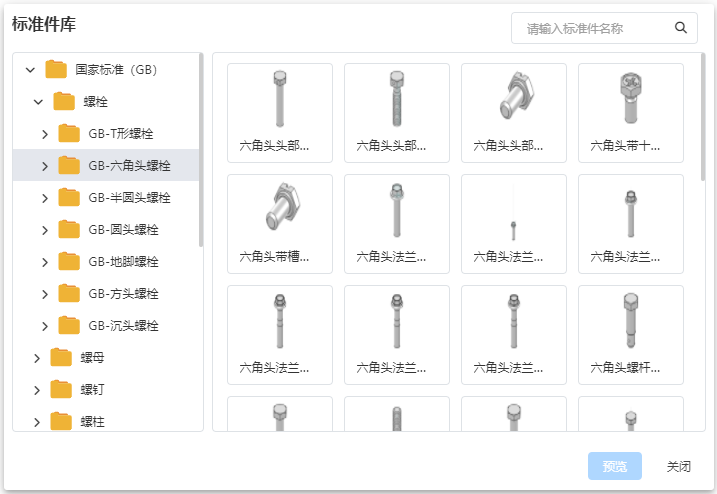Select the GB-六角头螺栓 label

pos(129,166)
